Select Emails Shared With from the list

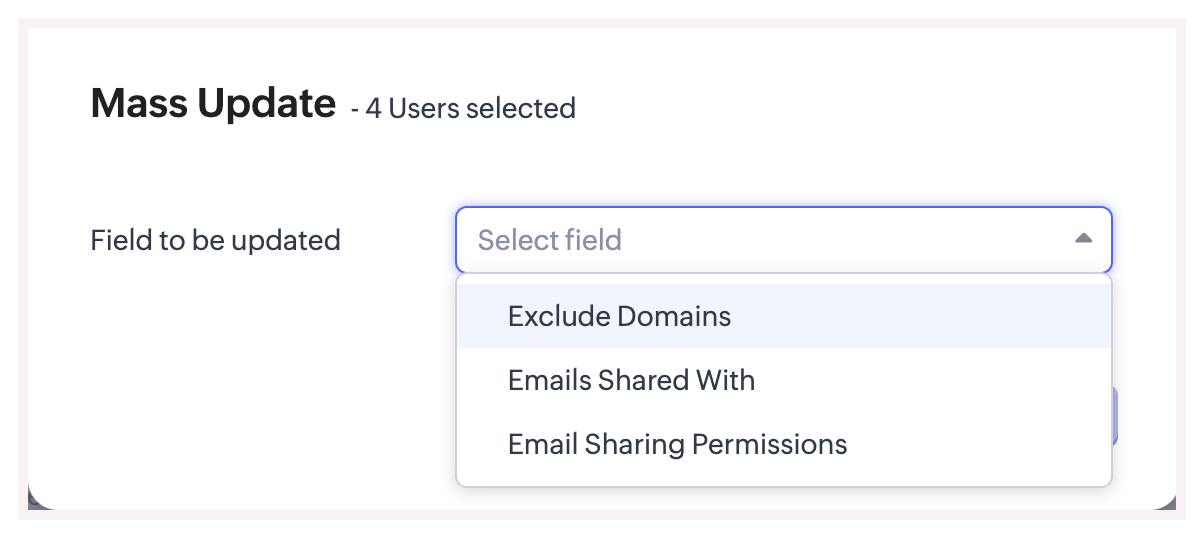[x=631, y=380]
